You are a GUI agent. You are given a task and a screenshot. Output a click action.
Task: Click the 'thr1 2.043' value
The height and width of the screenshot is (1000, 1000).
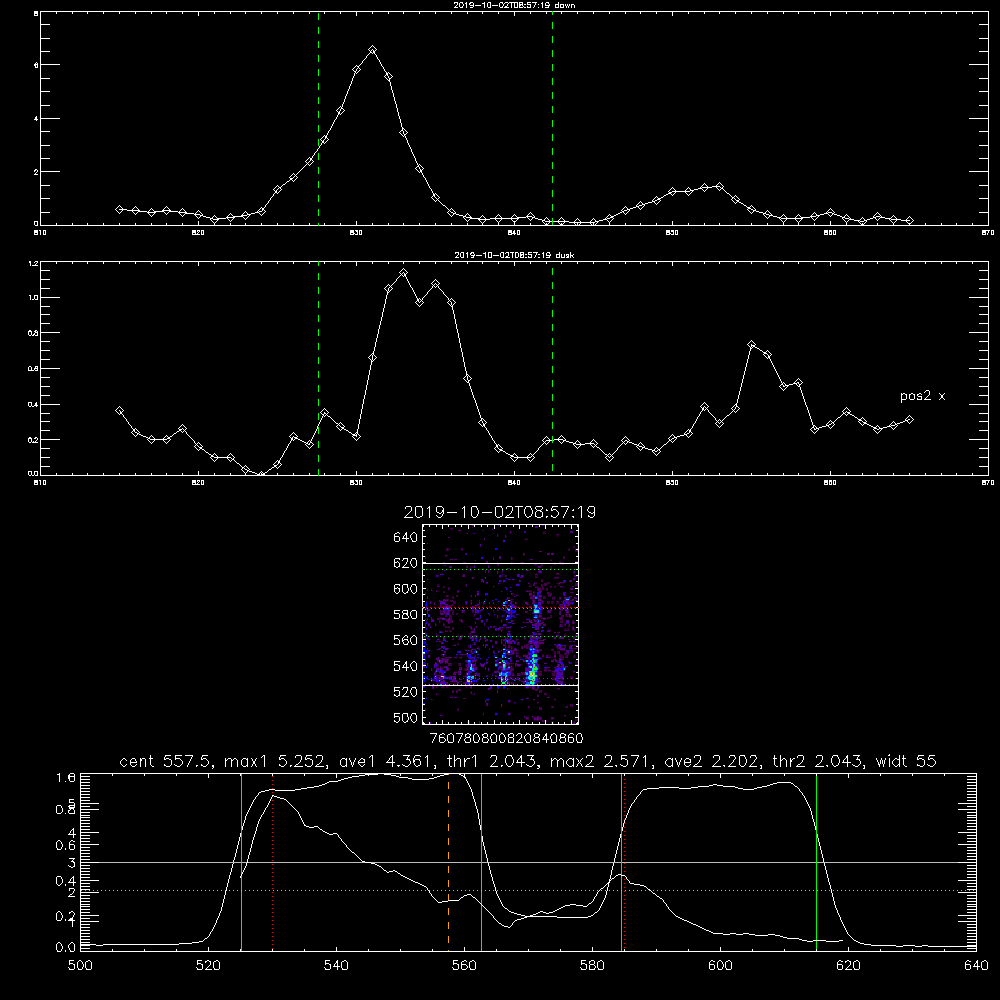pos(494,761)
